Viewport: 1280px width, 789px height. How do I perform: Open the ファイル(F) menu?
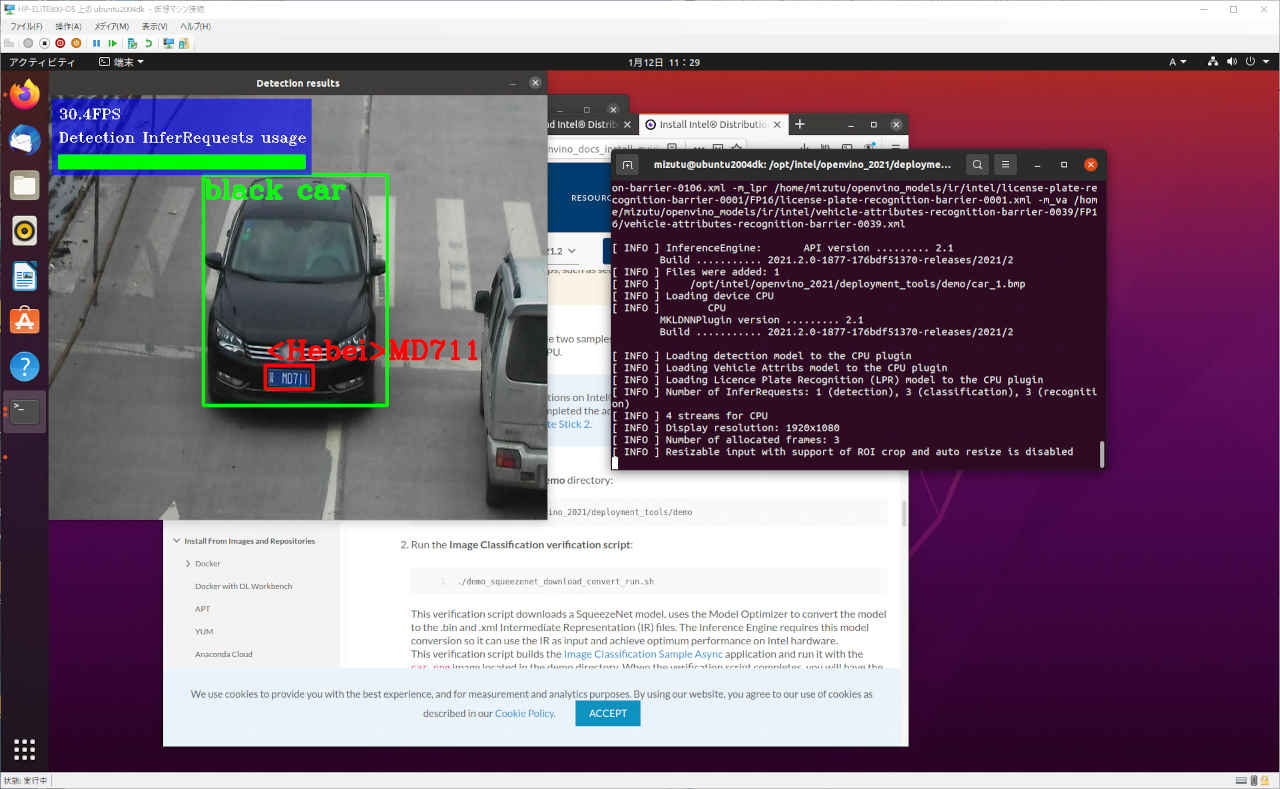point(26,26)
